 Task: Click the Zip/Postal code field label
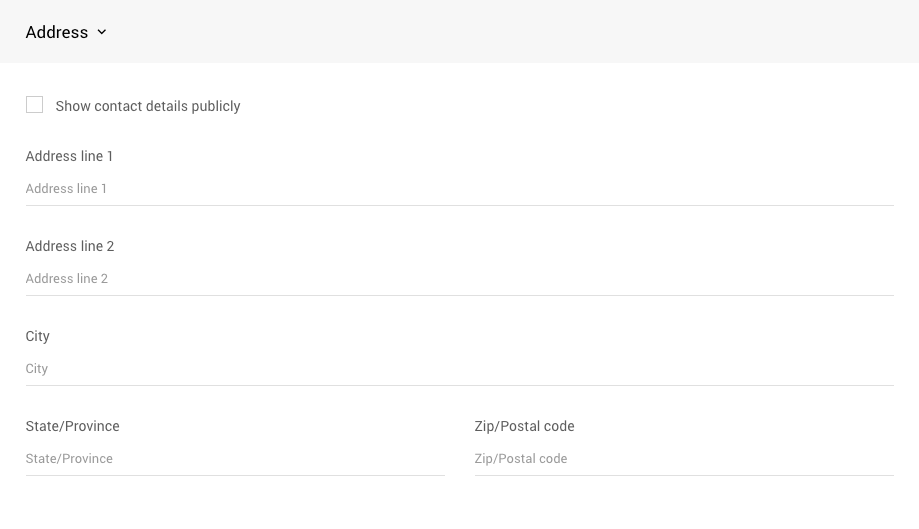[x=525, y=426]
